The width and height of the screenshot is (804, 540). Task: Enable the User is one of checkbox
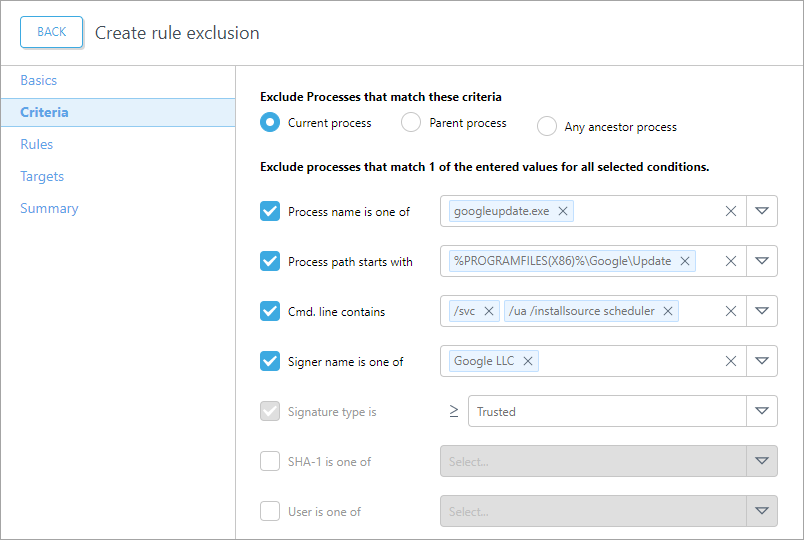pyautogui.click(x=270, y=511)
